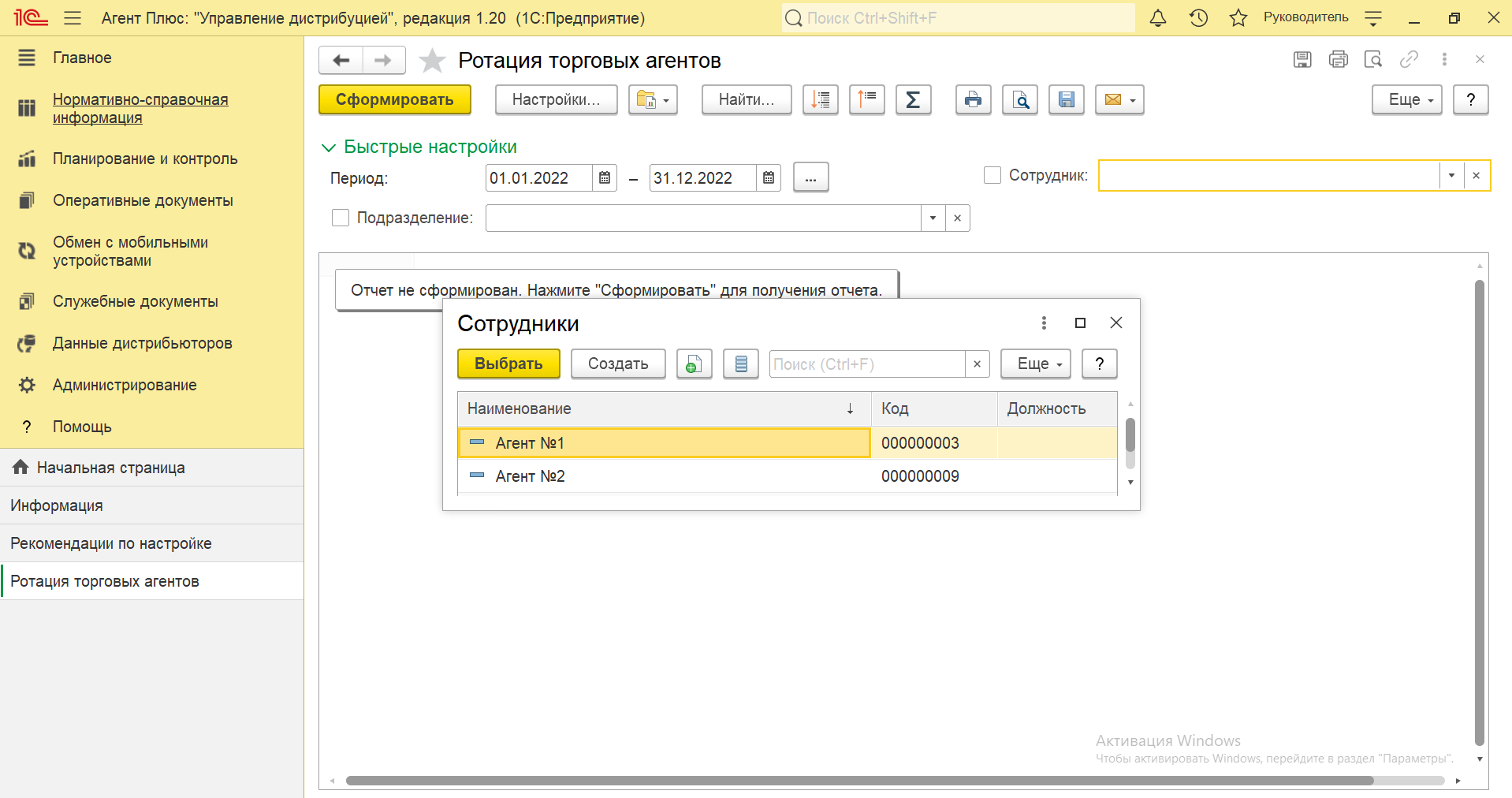Image resolution: width=1512 pixels, height=798 pixels.
Task: Click the vertical scrollbar of Сотрудники list
Action: pos(1130,435)
